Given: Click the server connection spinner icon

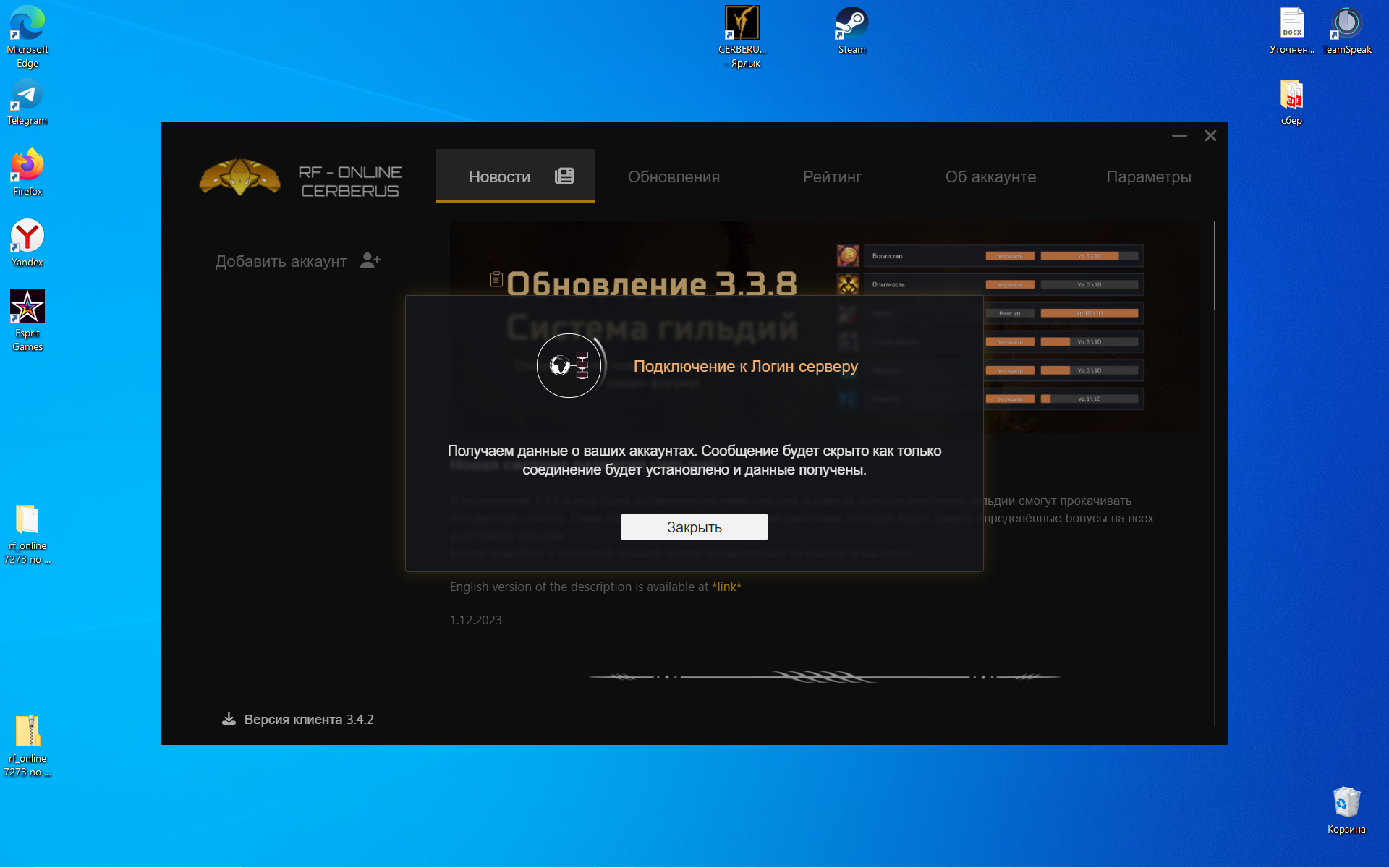Looking at the screenshot, I should coord(569,365).
